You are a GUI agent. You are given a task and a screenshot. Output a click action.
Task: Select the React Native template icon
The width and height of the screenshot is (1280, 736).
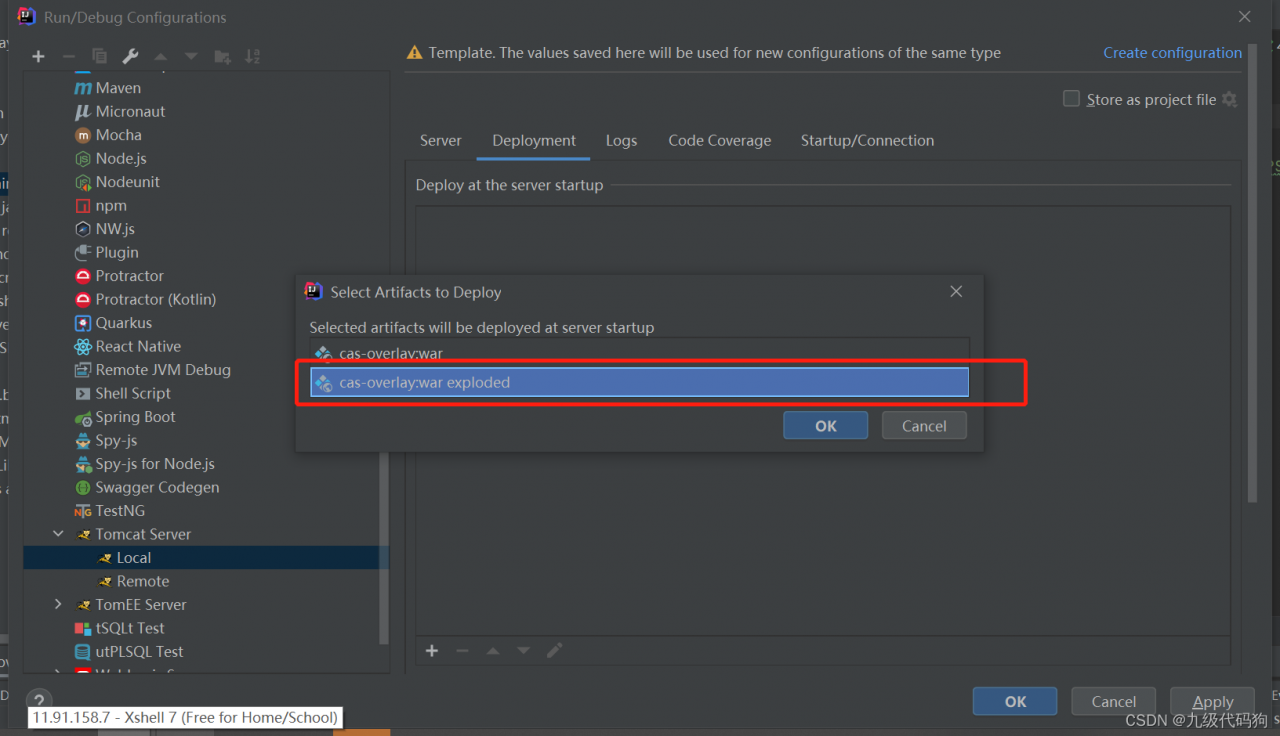pos(83,346)
